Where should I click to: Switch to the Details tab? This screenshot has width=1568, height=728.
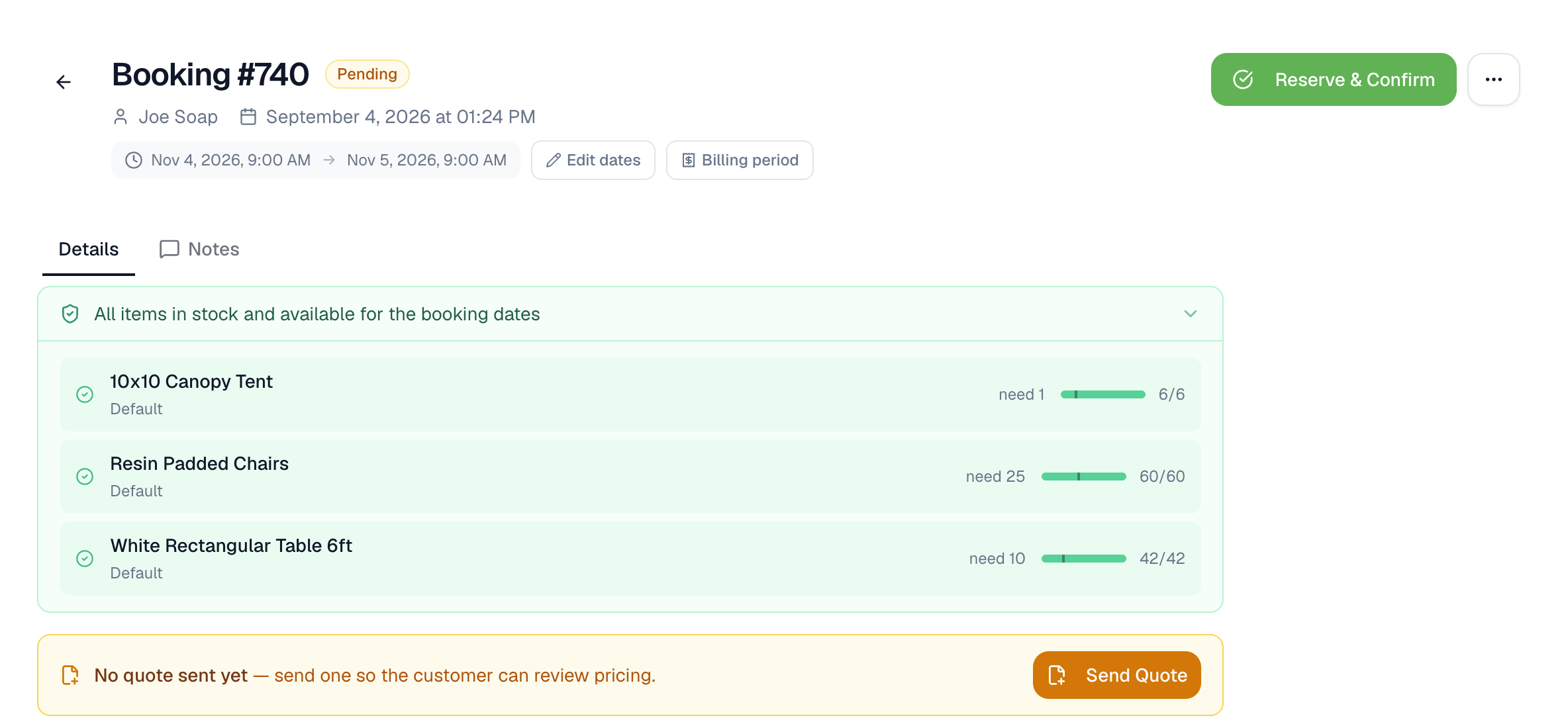coord(89,250)
